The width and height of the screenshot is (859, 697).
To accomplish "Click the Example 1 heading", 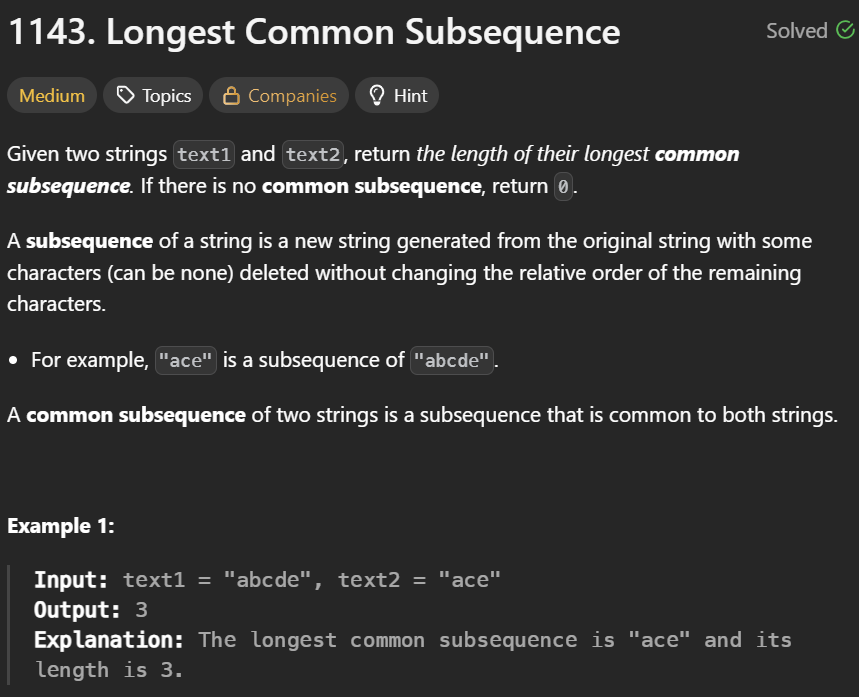I will tap(61, 526).
